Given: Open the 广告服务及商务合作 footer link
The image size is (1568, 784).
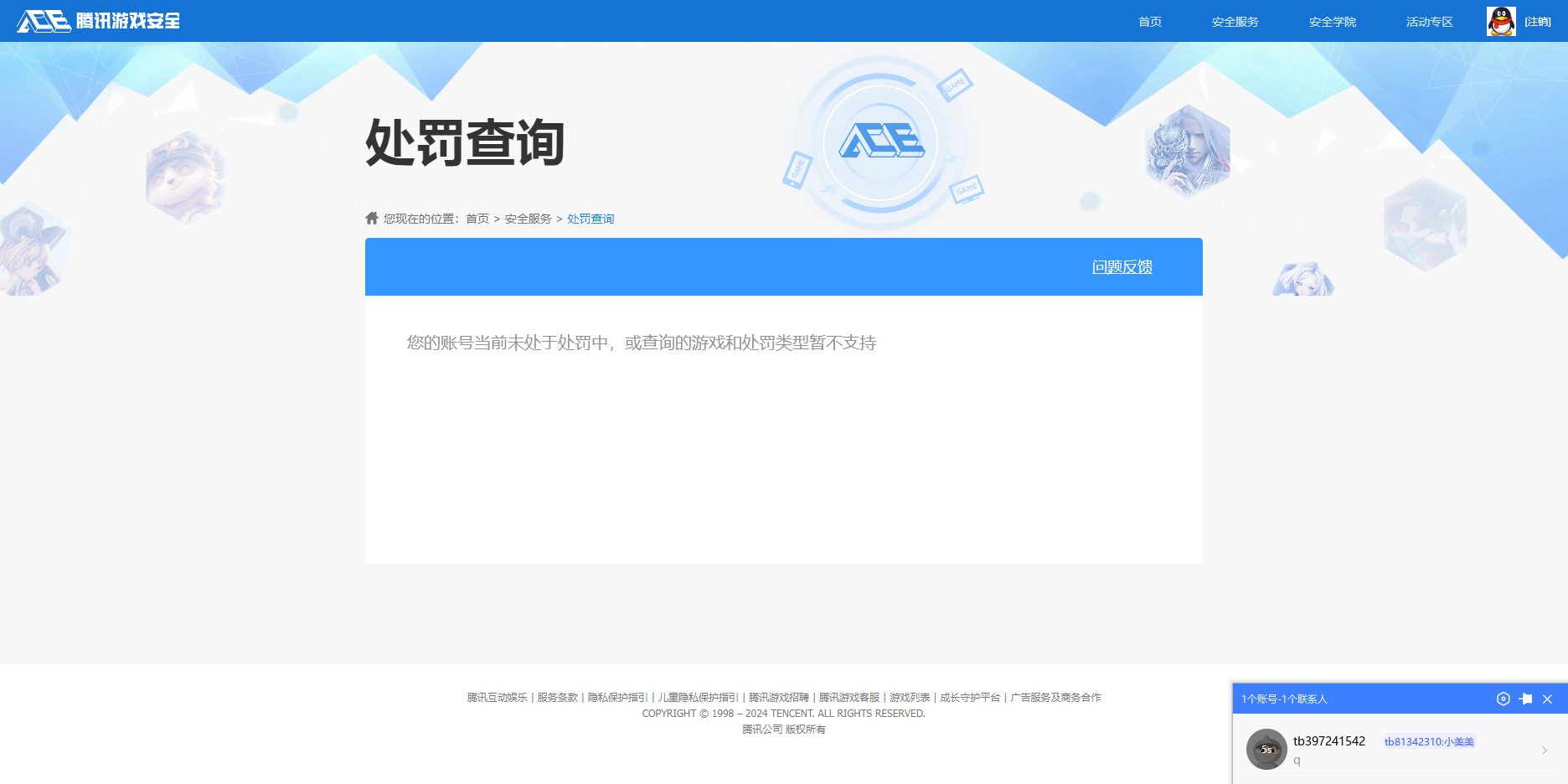Looking at the screenshot, I should click(x=1055, y=697).
